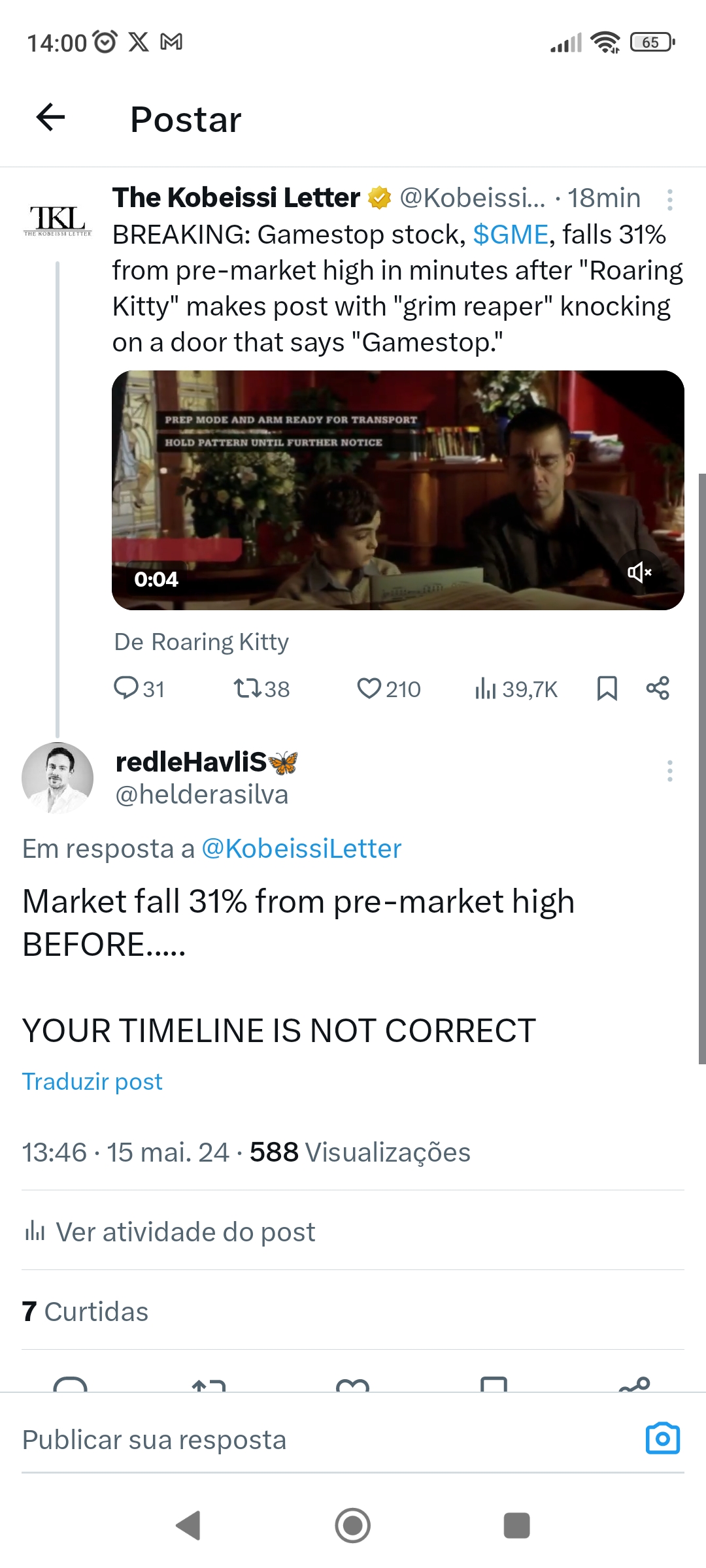The image size is (706, 1568).
Task: Play the Roaring Kitty video thumbnail
Action: click(398, 490)
